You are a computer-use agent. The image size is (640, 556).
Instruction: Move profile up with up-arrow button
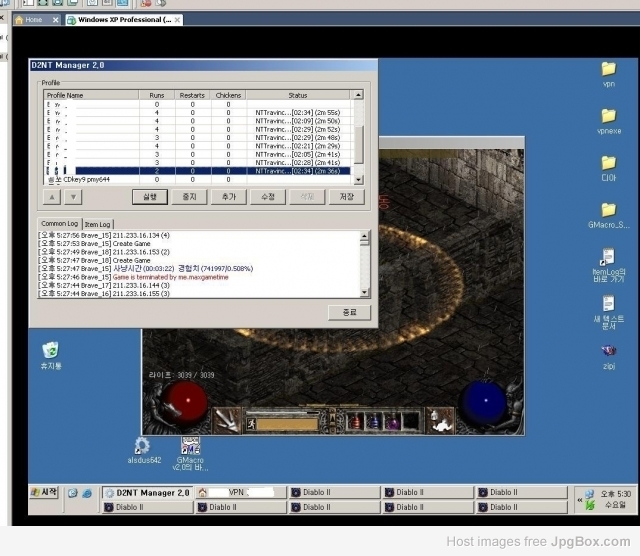pyautogui.click(x=52, y=197)
